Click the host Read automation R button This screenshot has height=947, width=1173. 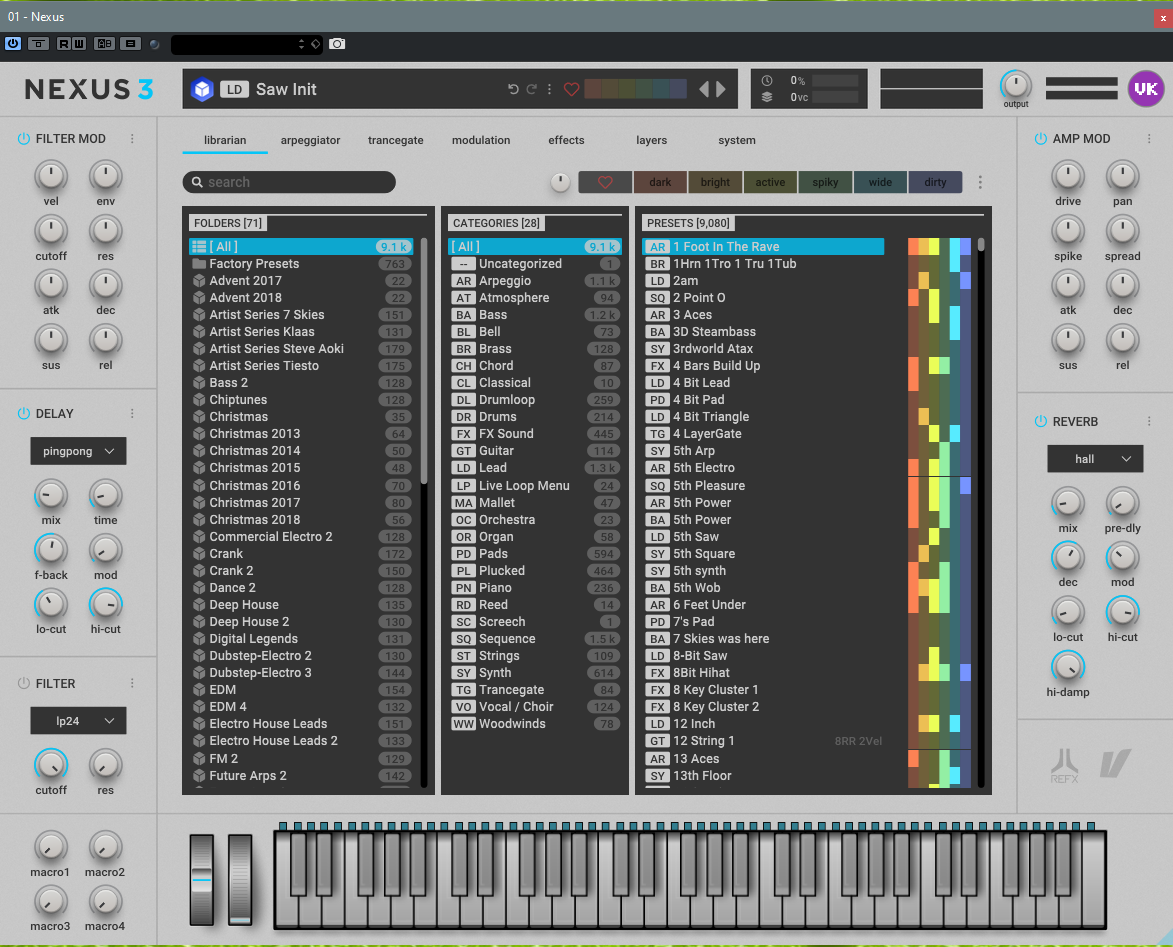tap(64, 43)
